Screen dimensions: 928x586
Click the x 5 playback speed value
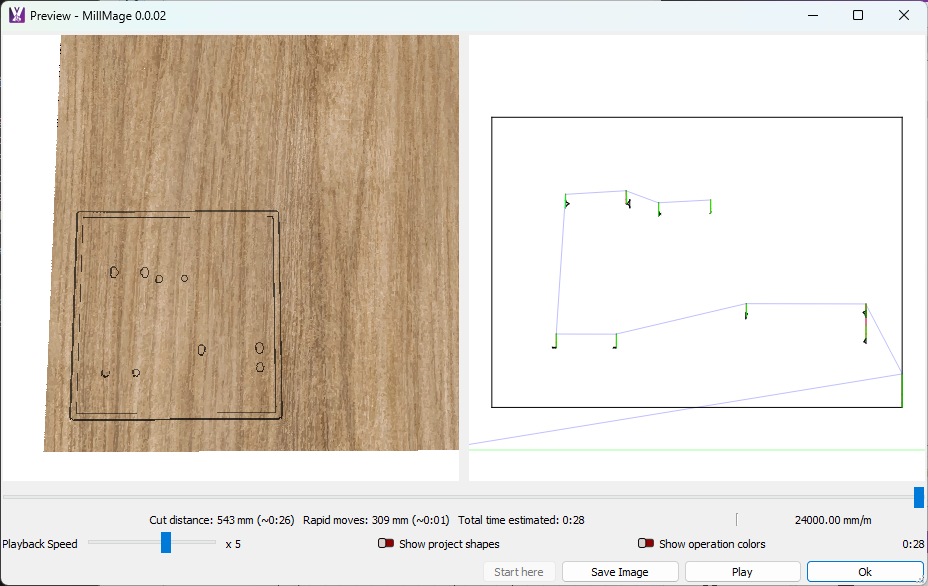click(233, 544)
